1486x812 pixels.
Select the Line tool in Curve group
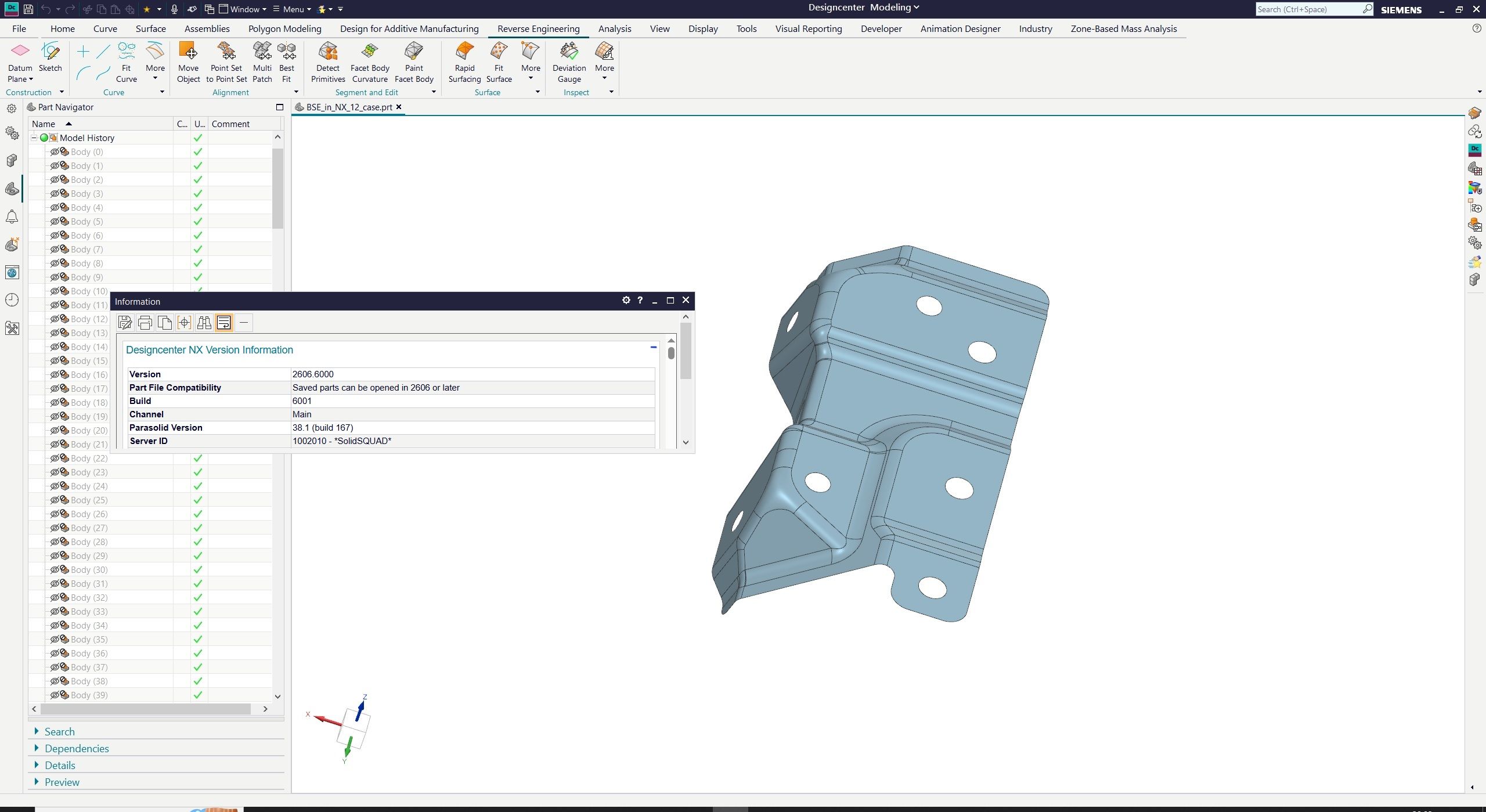coord(103,52)
